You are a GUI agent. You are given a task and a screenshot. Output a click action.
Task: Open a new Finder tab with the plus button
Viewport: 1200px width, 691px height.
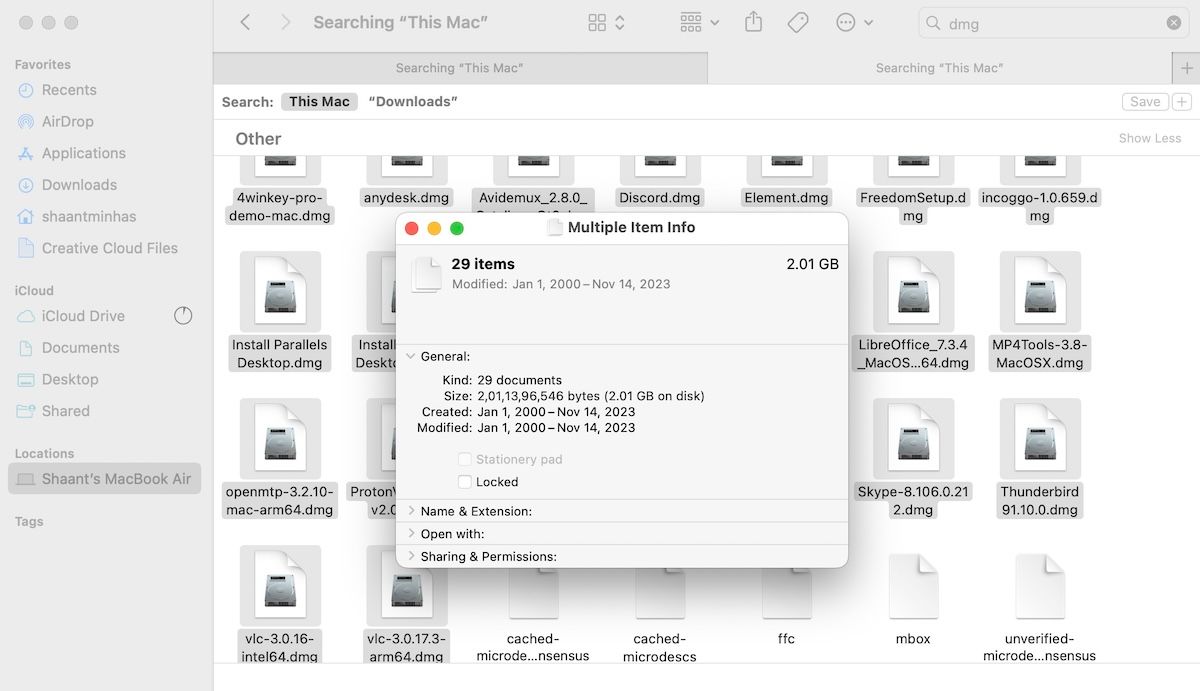pyautogui.click(x=1186, y=68)
